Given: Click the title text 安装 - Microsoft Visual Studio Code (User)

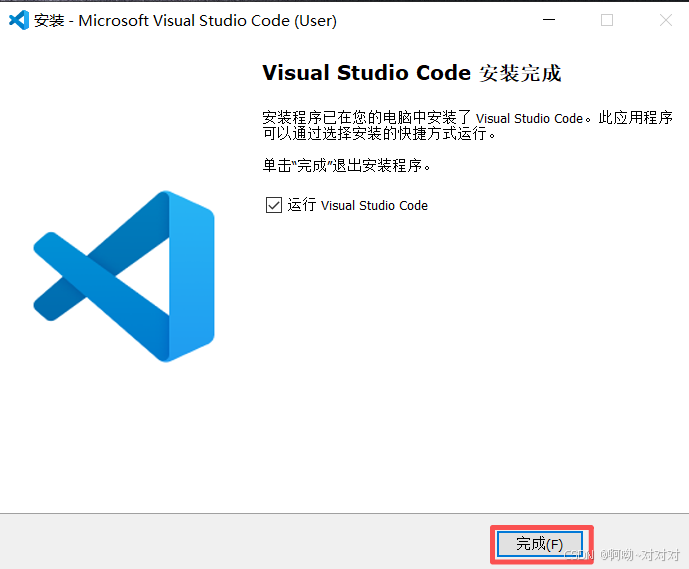Looking at the screenshot, I should pos(185,21).
